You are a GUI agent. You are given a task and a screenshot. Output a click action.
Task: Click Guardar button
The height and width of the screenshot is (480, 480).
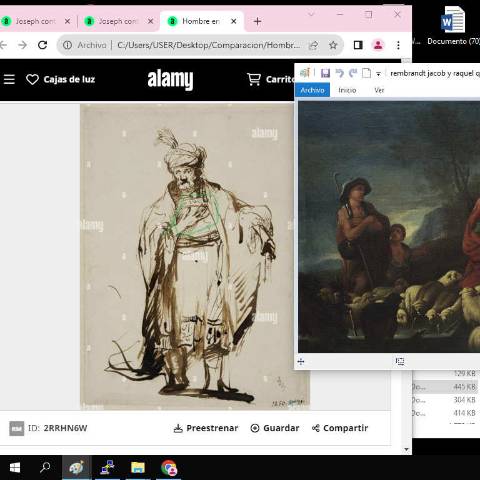click(275, 428)
